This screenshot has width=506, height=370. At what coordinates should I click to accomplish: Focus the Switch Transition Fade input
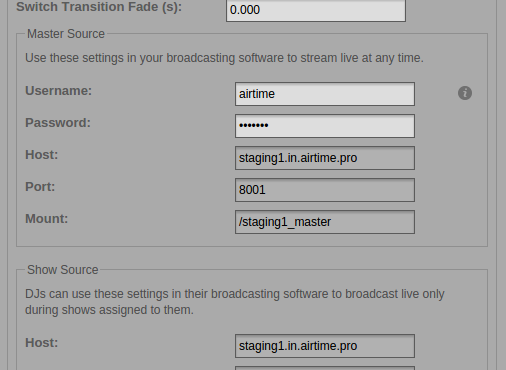pyautogui.click(x=316, y=10)
